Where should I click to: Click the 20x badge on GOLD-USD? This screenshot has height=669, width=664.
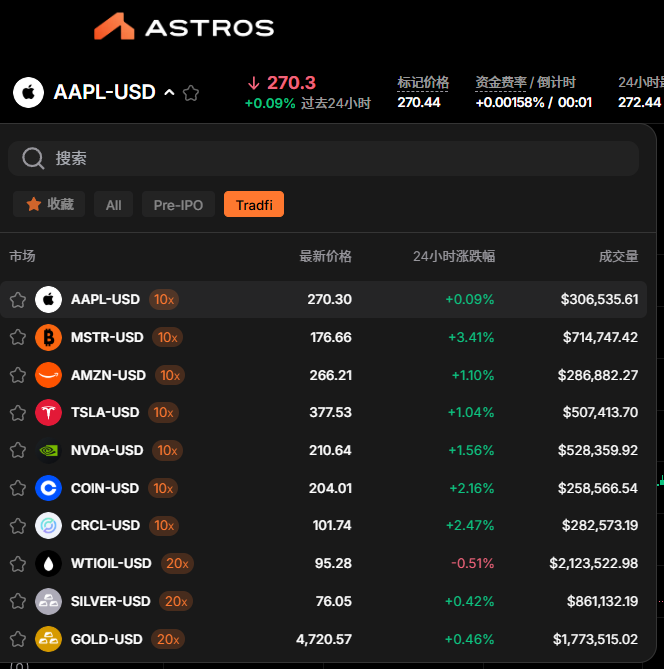pos(168,640)
